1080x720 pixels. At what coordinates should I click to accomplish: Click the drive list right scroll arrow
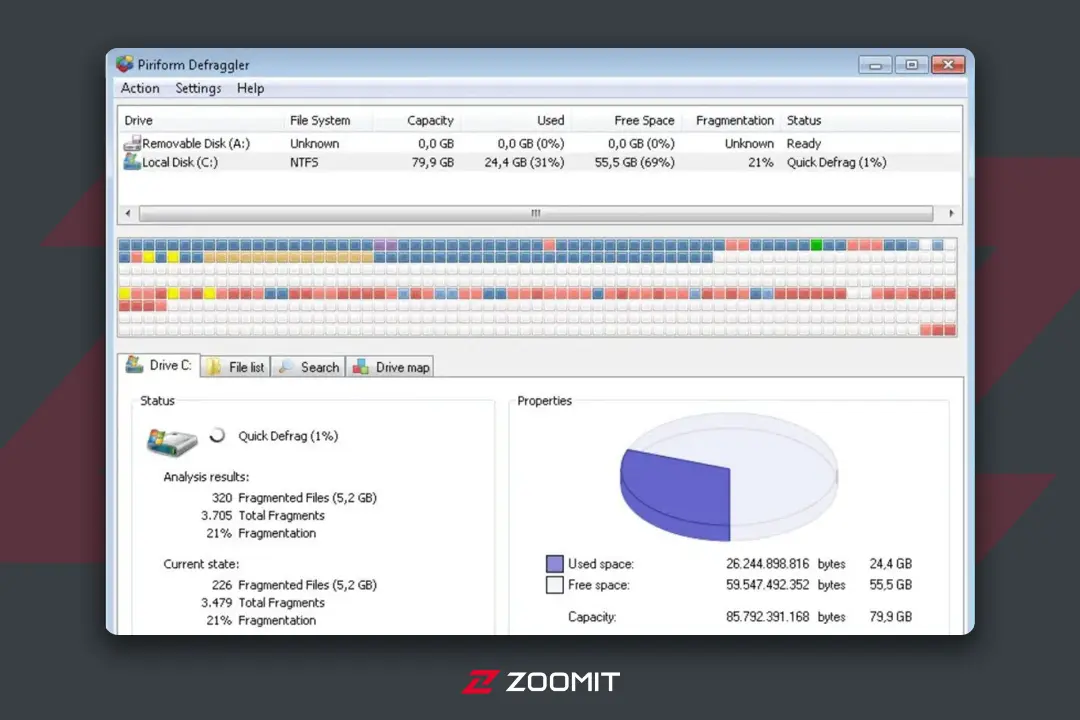coord(951,214)
